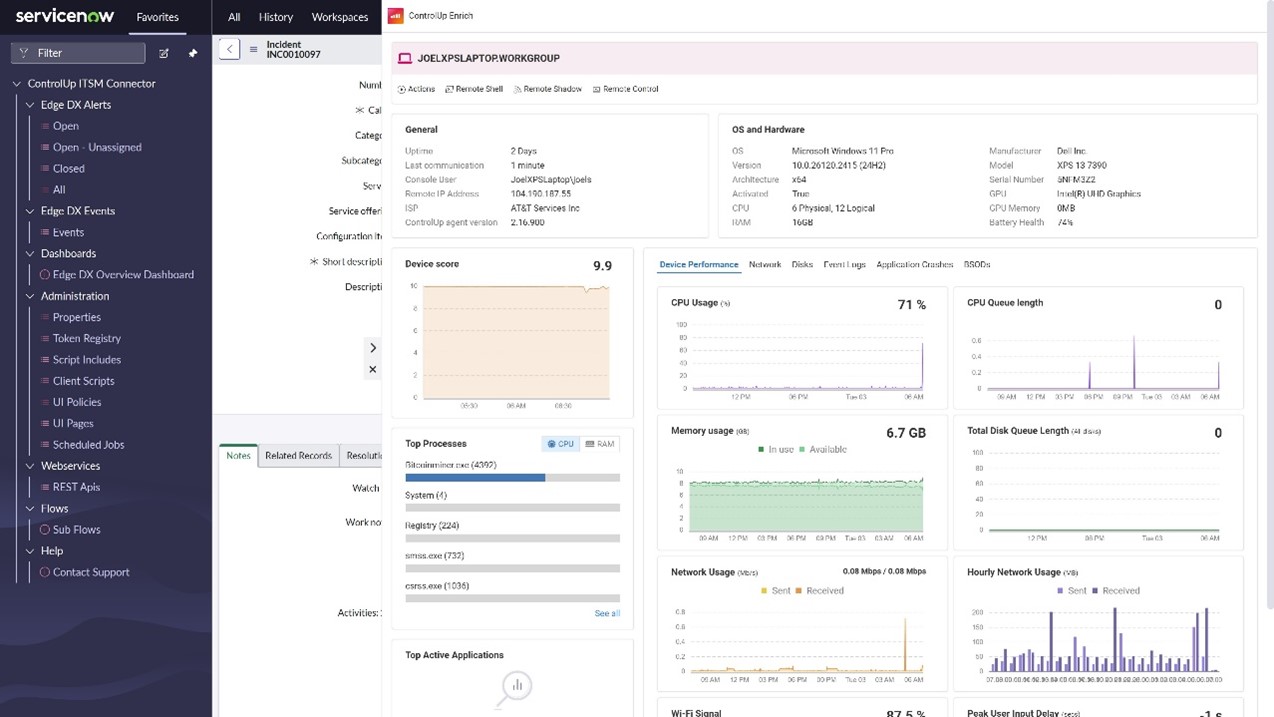Collapse the Administration section

tap(29, 296)
